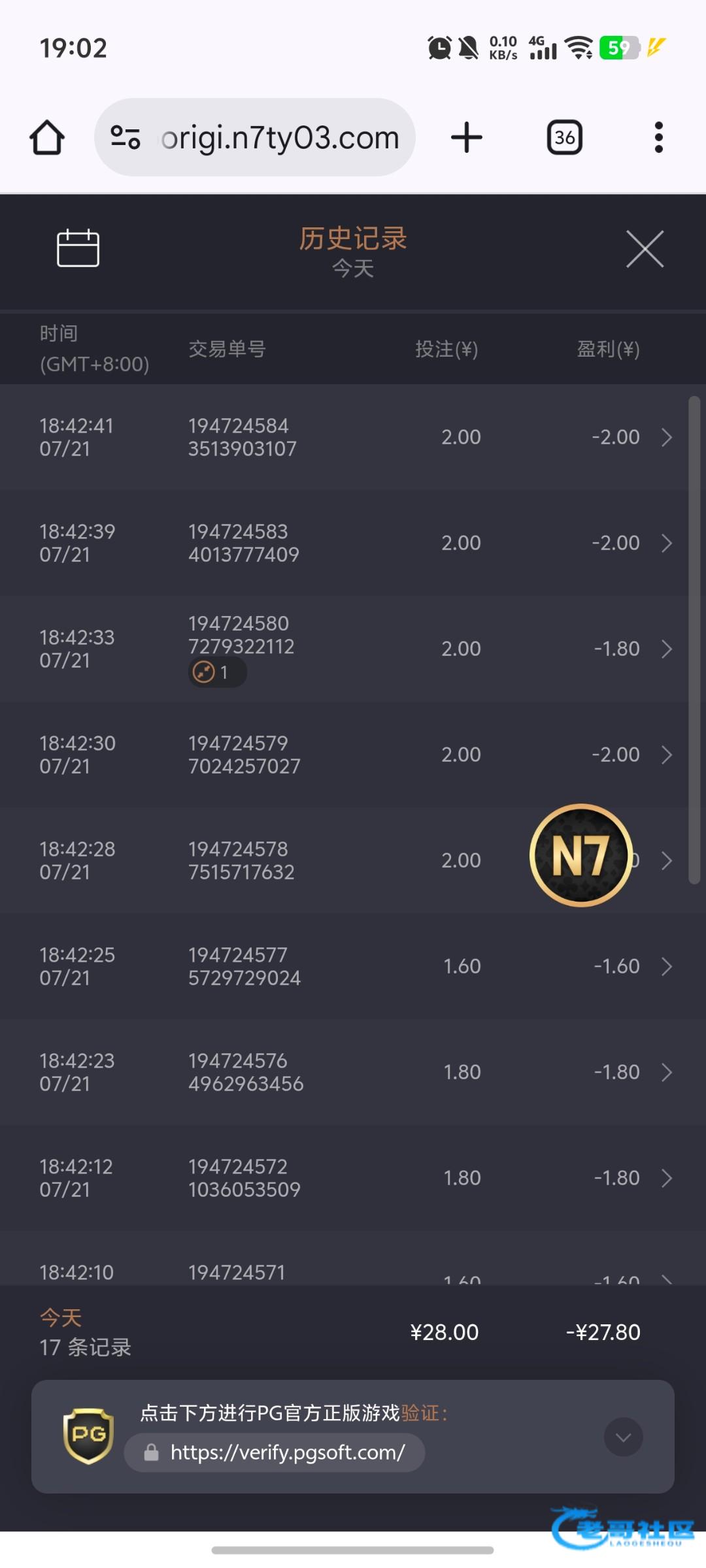Open the tab switcher showing 36

point(564,137)
